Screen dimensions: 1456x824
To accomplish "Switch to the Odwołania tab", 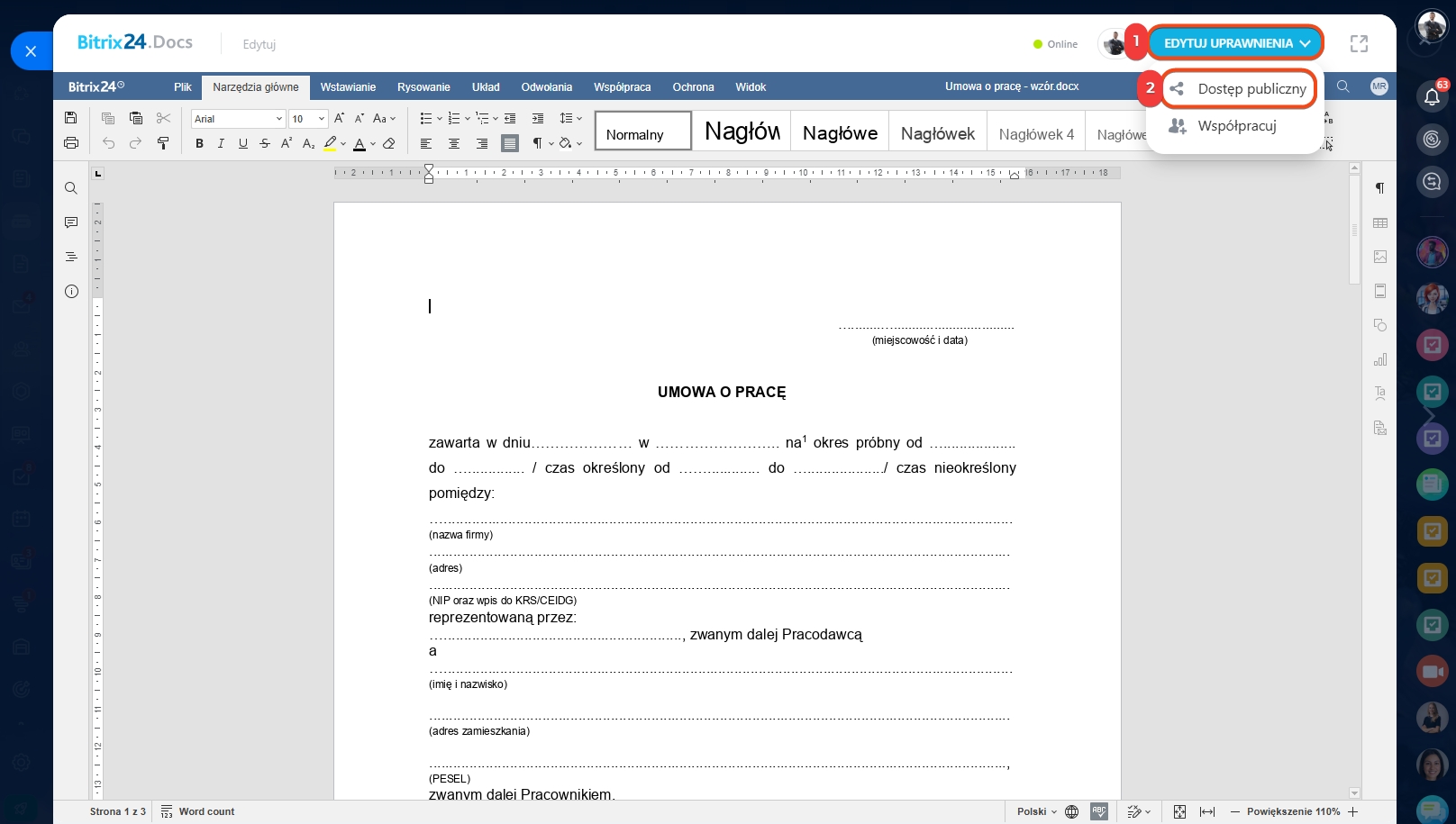I will click(x=547, y=87).
